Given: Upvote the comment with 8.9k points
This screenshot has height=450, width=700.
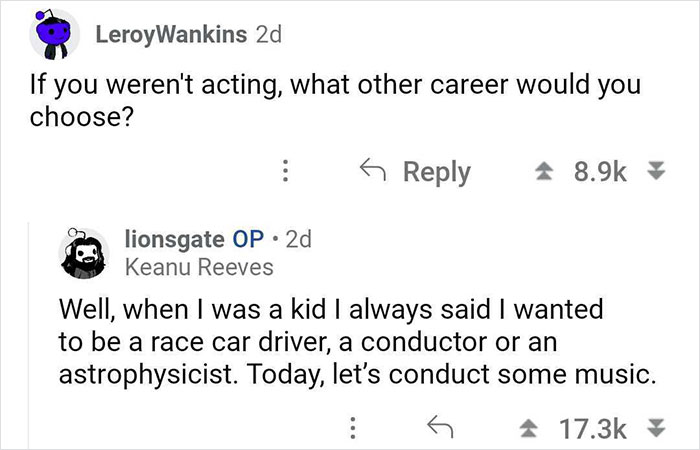Looking at the screenshot, I should [x=548, y=171].
